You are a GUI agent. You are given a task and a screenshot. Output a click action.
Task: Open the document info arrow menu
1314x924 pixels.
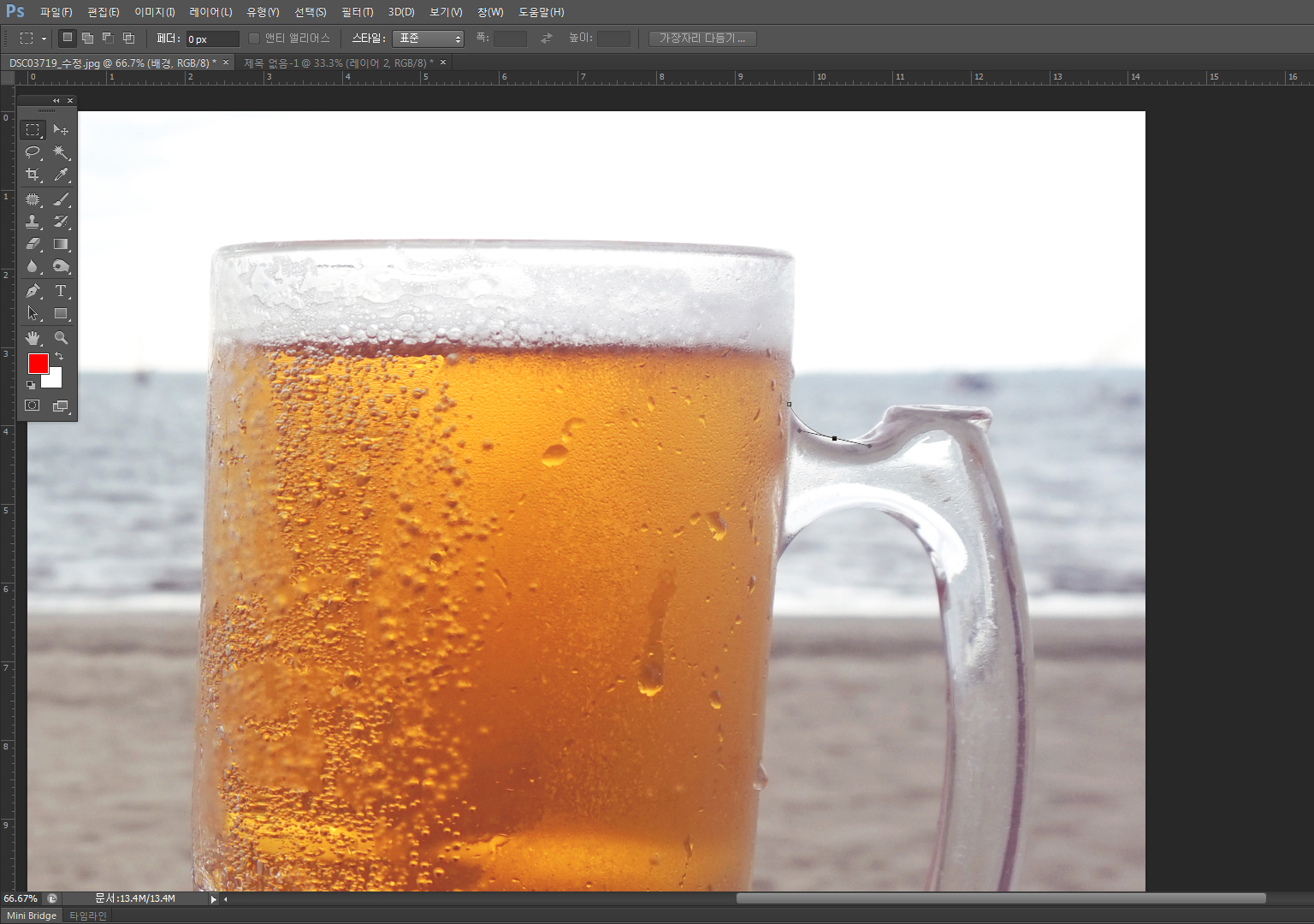coord(213,898)
